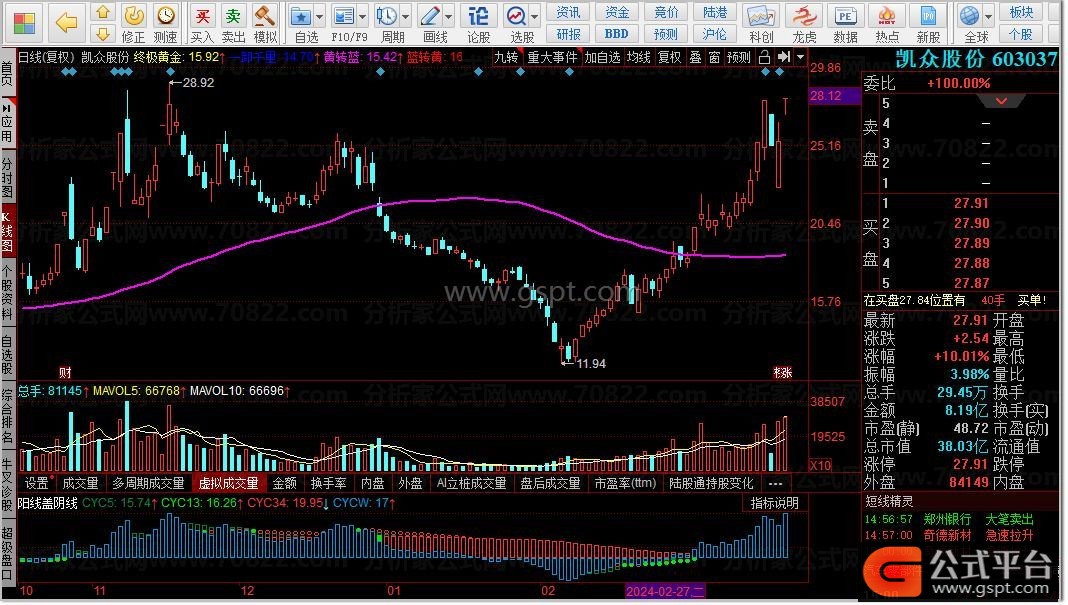Expand the 自选 dropdown arrow
1068x605 pixels.
coord(319,16)
